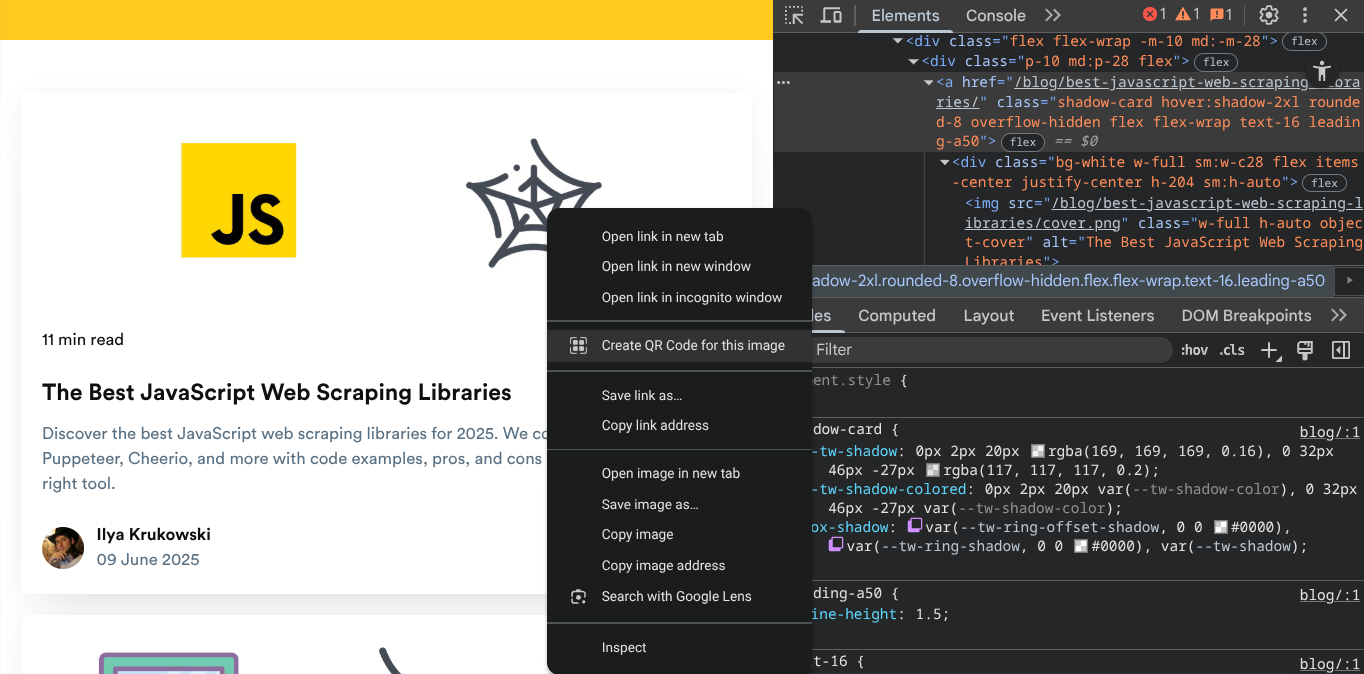Viewport: 1364px width, 674px height.
Task: Toggle the computed styles sidebar icon
Action: [x=1341, y=350]
